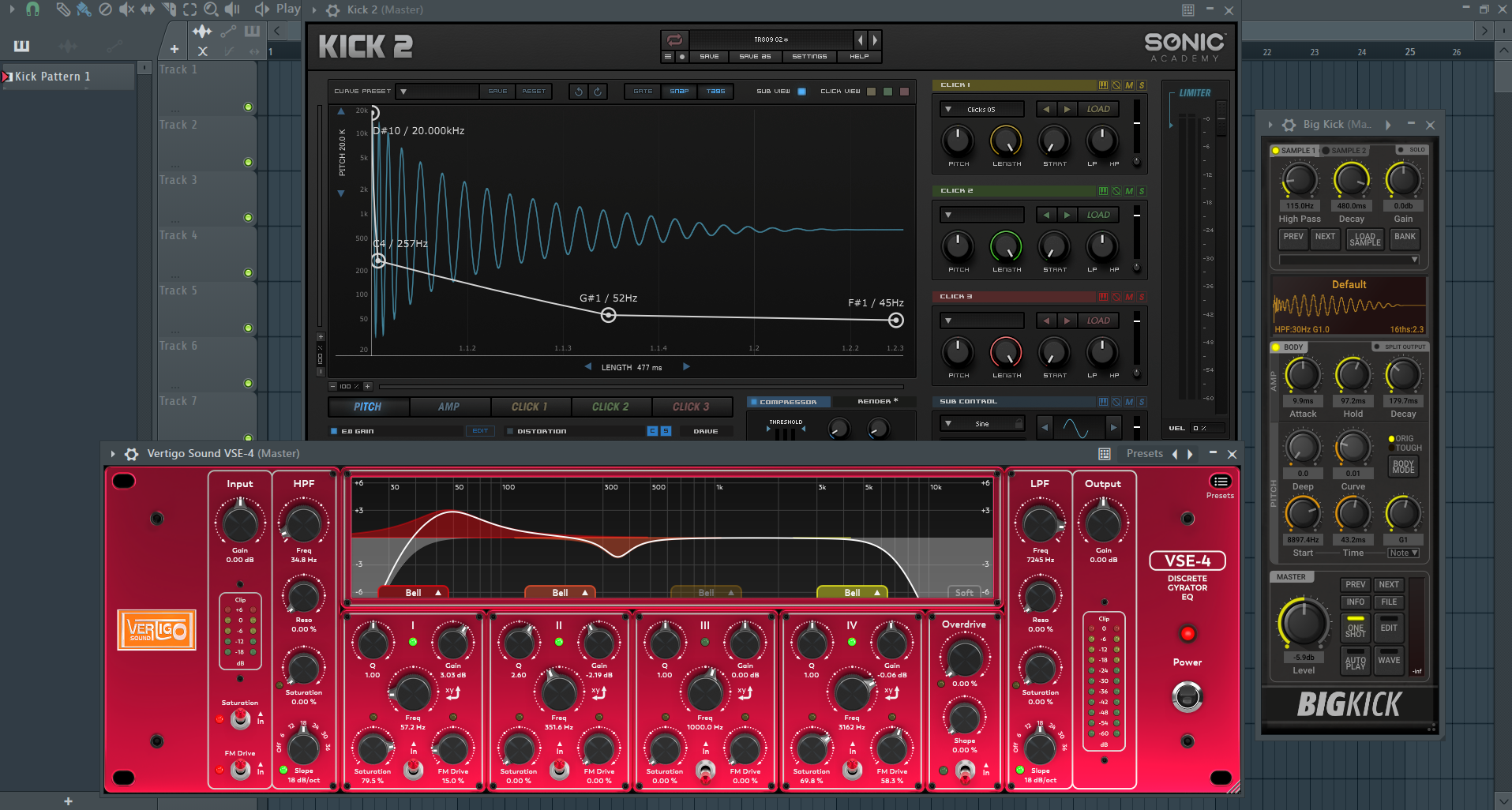Image resolution: width=1512 pixels, height=810 pixels.
Task: Select the yellow Click View color swatch
Action: point(872,92)
